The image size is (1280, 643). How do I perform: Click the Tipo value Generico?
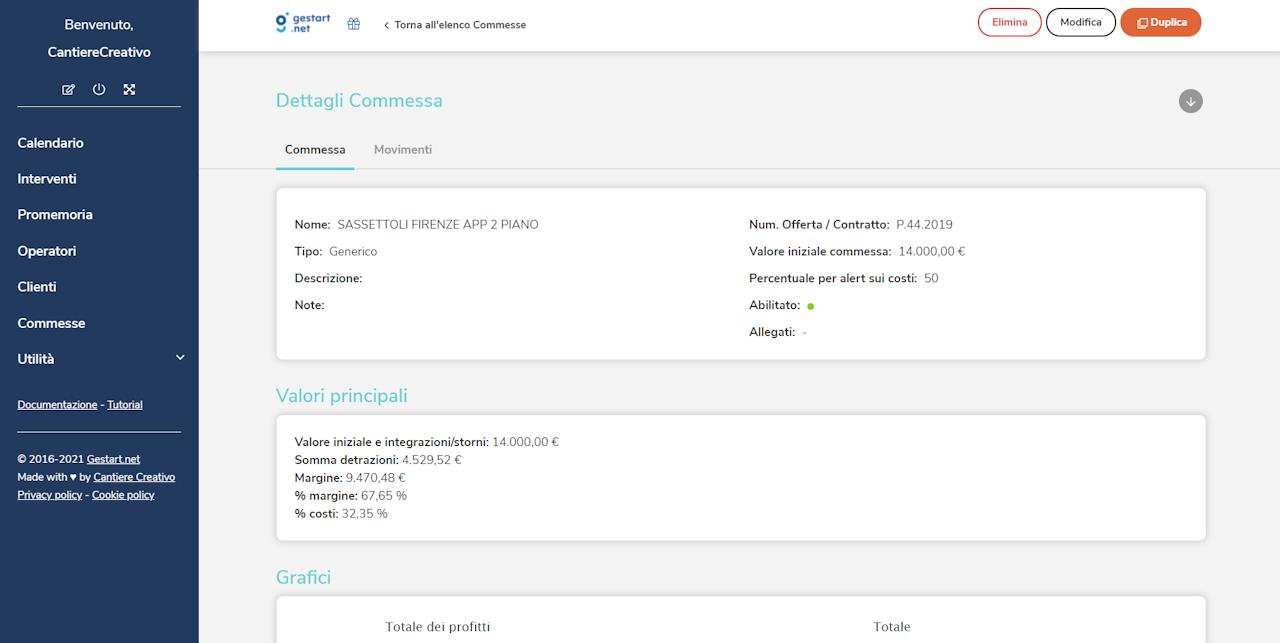[353, 252]
